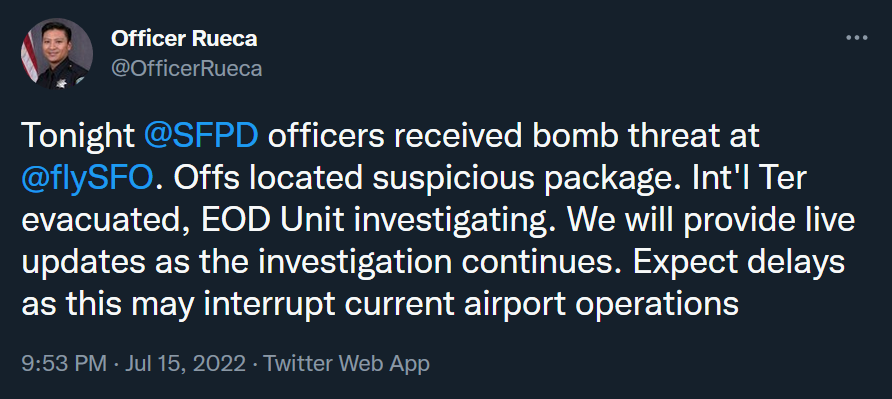Open the Twitter Web App source link
Screen dimensions: 892x399
click(x=346, y=363)
